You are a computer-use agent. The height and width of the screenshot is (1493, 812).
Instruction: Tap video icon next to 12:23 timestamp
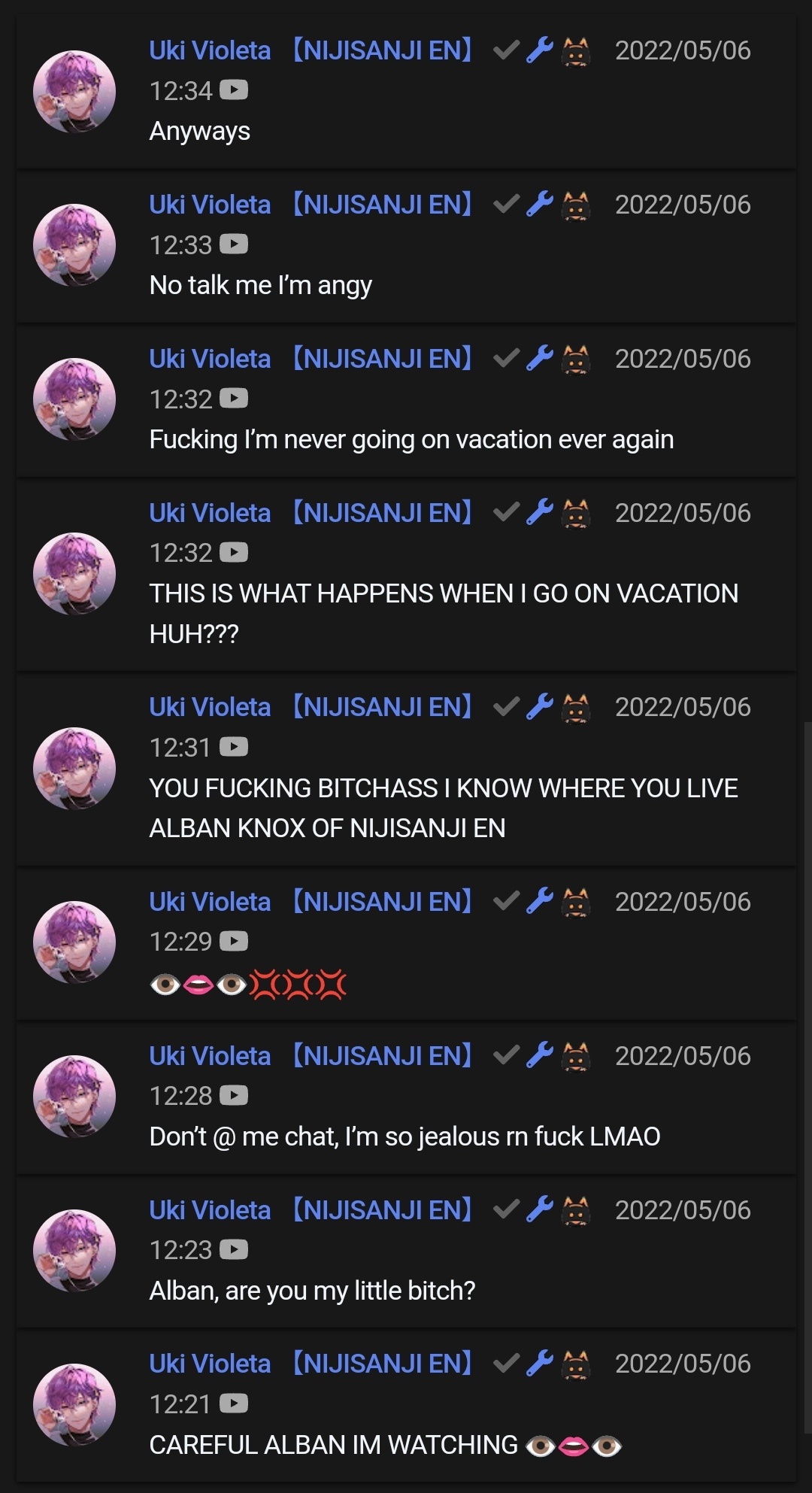pyautogui.click(x=234, y=1250)
